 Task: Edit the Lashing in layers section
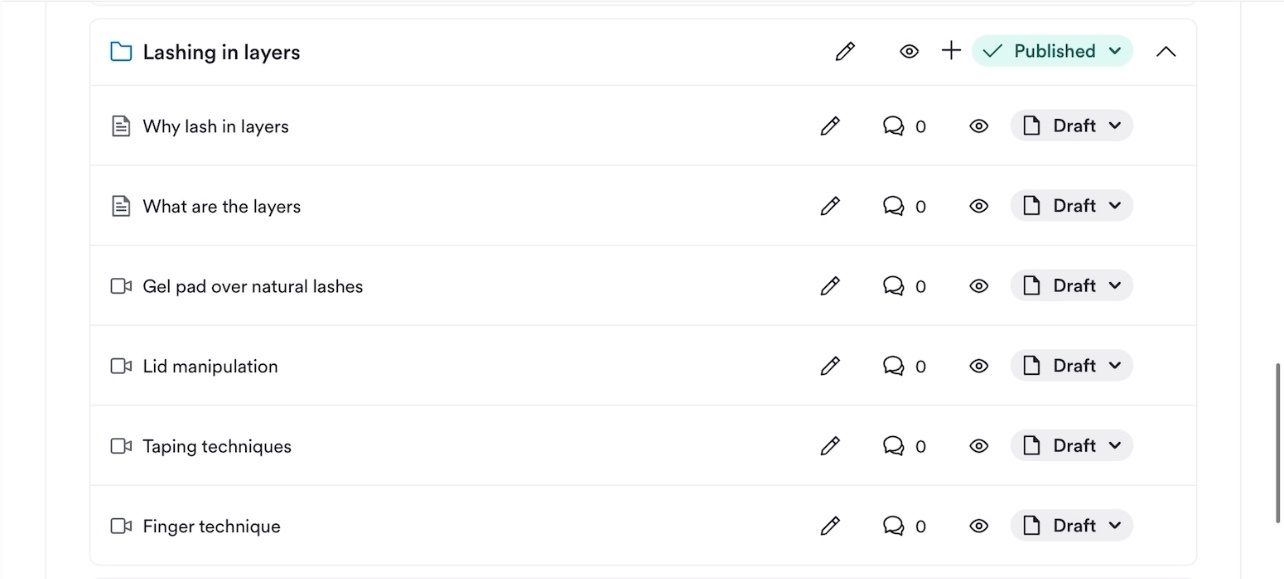pyautogui.click(x=845, y=51)
